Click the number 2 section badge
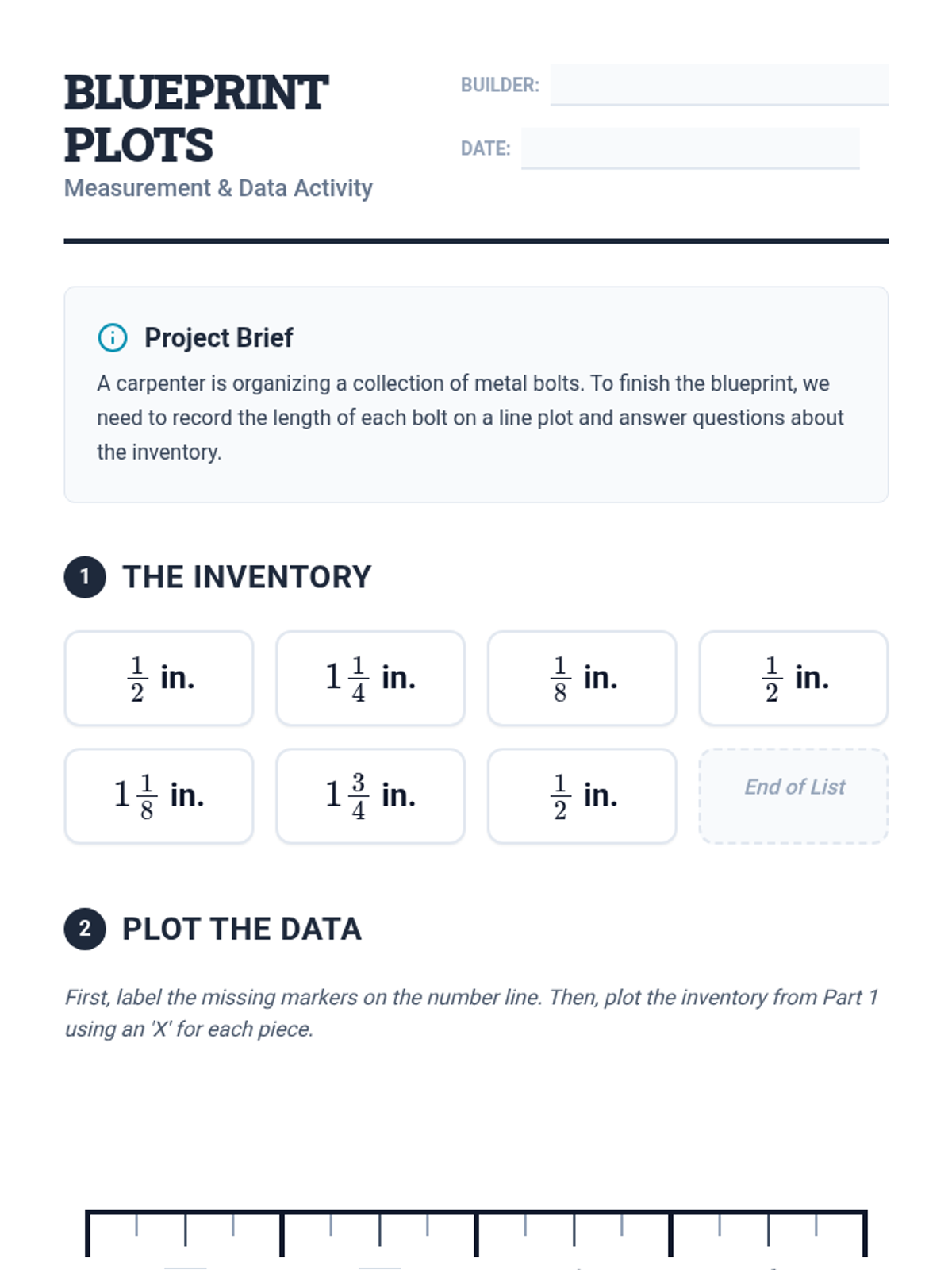This screenshot has width=952, height=1270. (x=85, y=929)
